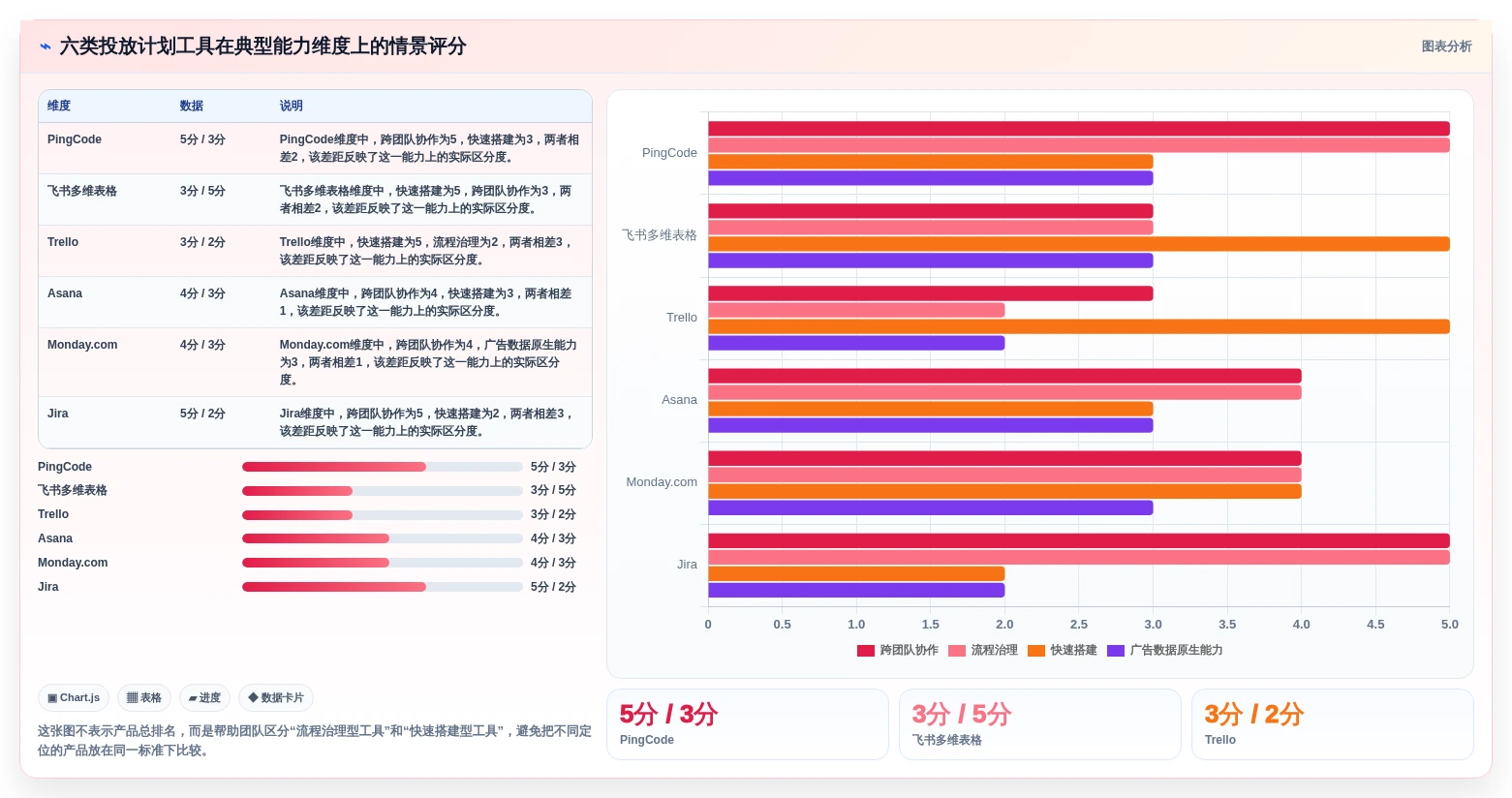Click the Trello orange 快速搭建 bar
1512x798 pixels.
click(x=1079, y=326)
